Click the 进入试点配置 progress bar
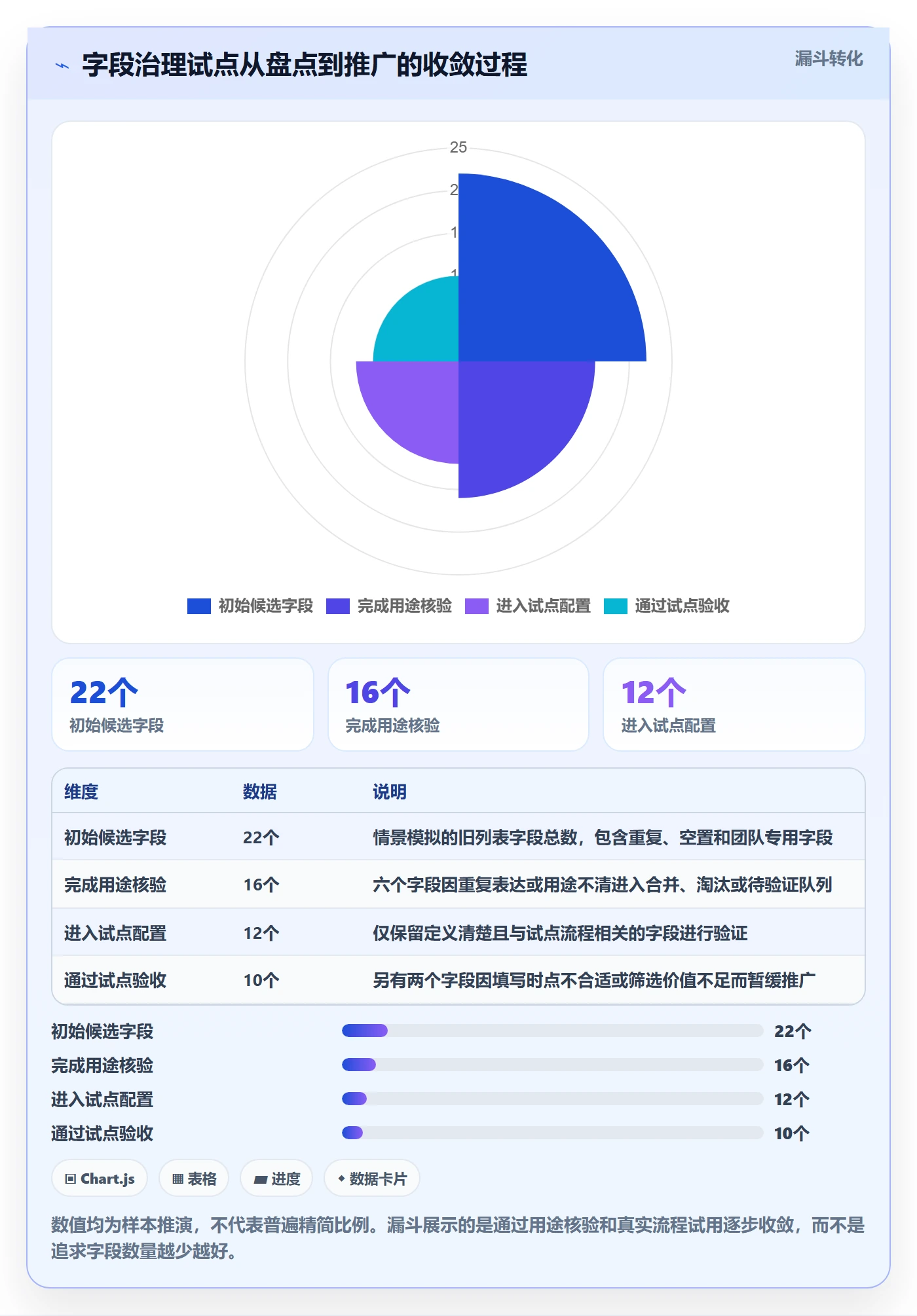Image resolution: width=917 pixels, height=1316 pixels. [x=552, y=1099]
